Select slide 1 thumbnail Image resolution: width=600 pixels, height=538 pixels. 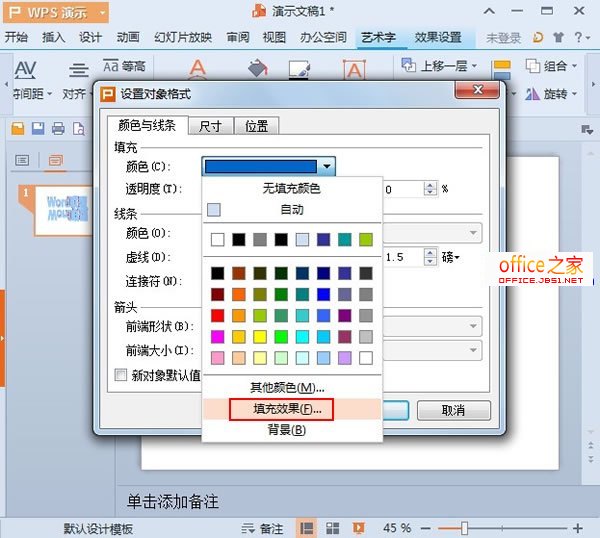(63, 210)
